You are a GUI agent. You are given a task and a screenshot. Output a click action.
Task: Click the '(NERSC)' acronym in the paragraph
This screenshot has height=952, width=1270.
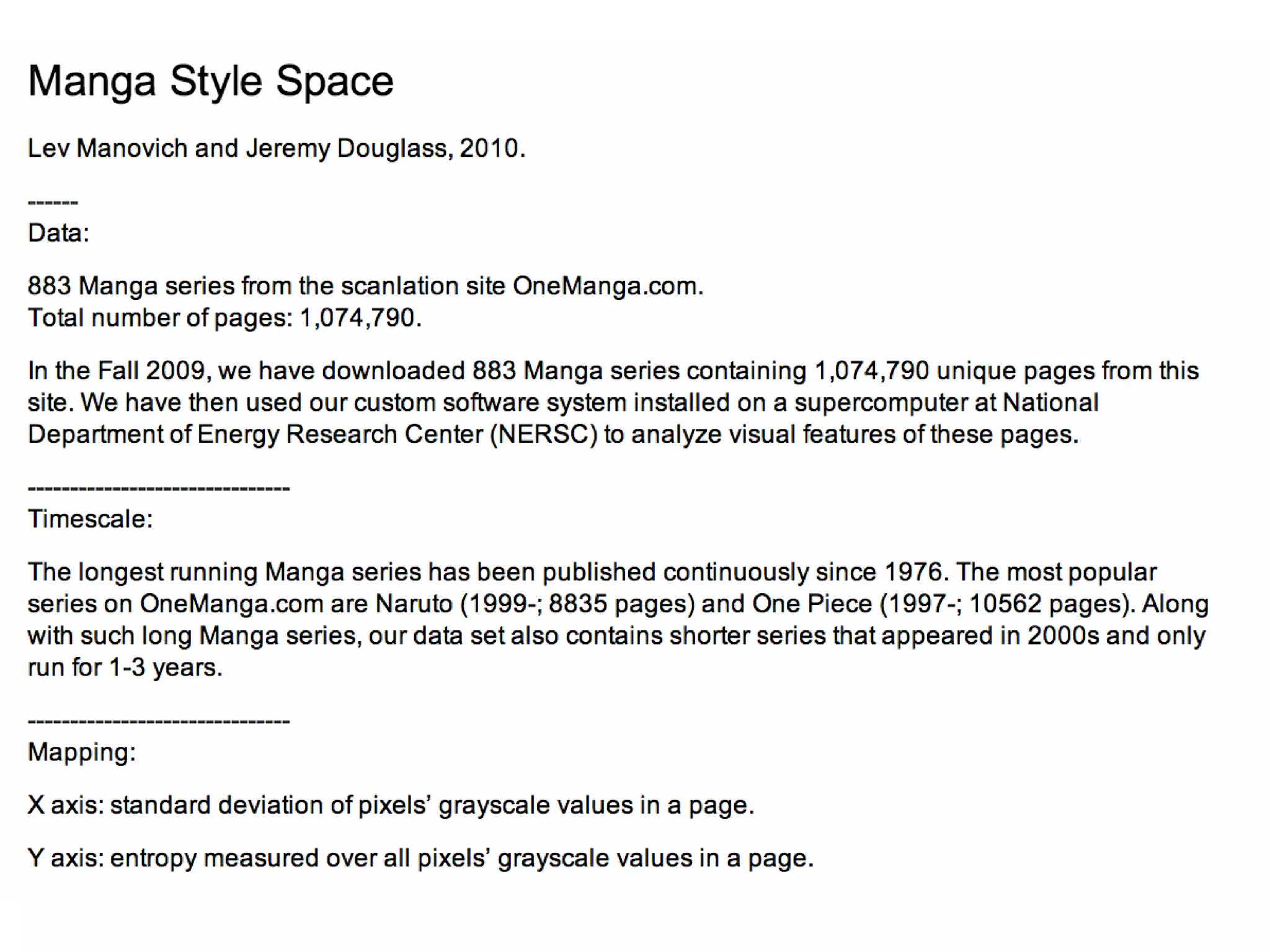[543, 434]
